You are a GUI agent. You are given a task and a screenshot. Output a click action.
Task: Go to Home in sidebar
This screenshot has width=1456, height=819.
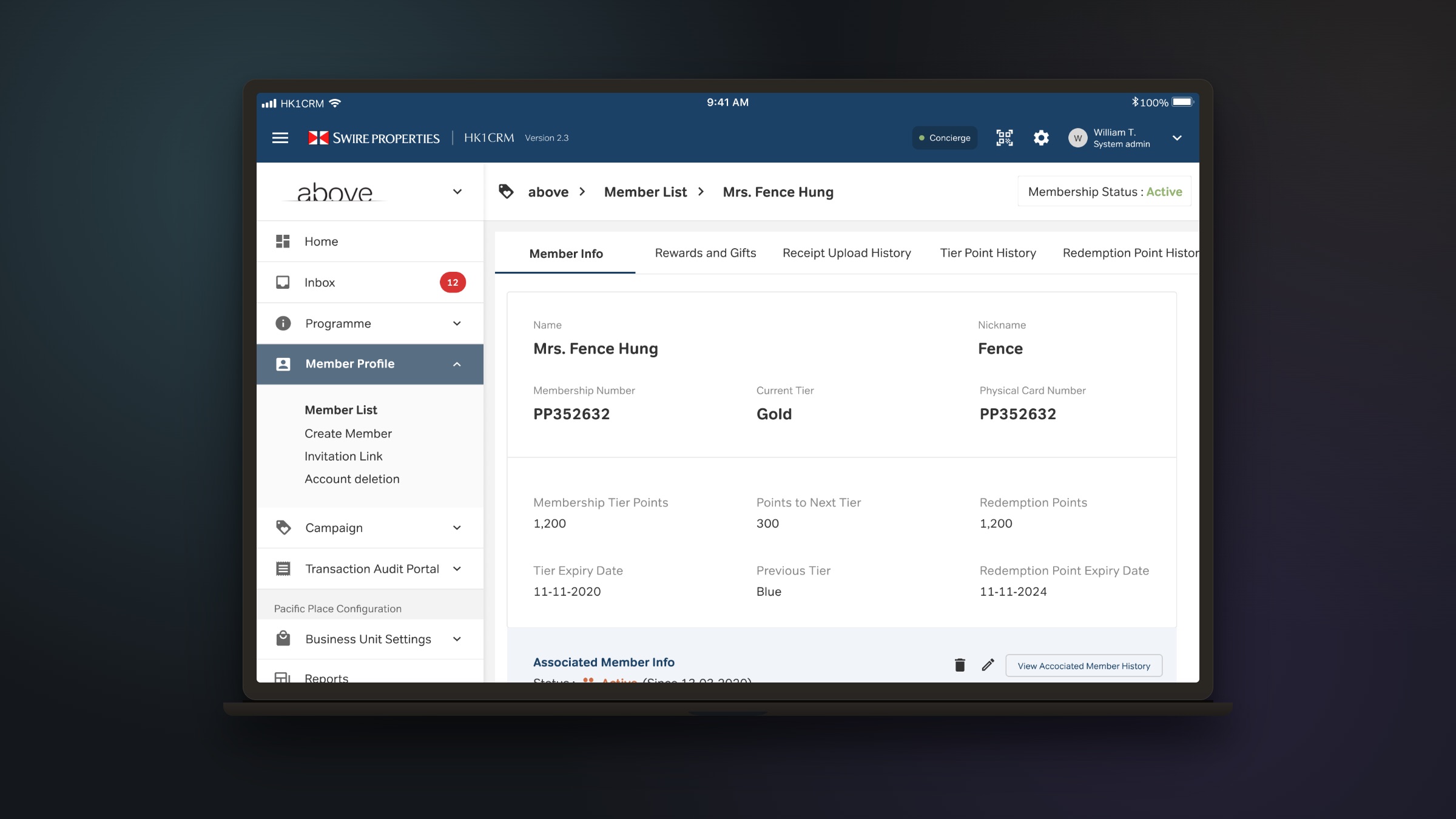pyautogui.click(x=370, y=241)
